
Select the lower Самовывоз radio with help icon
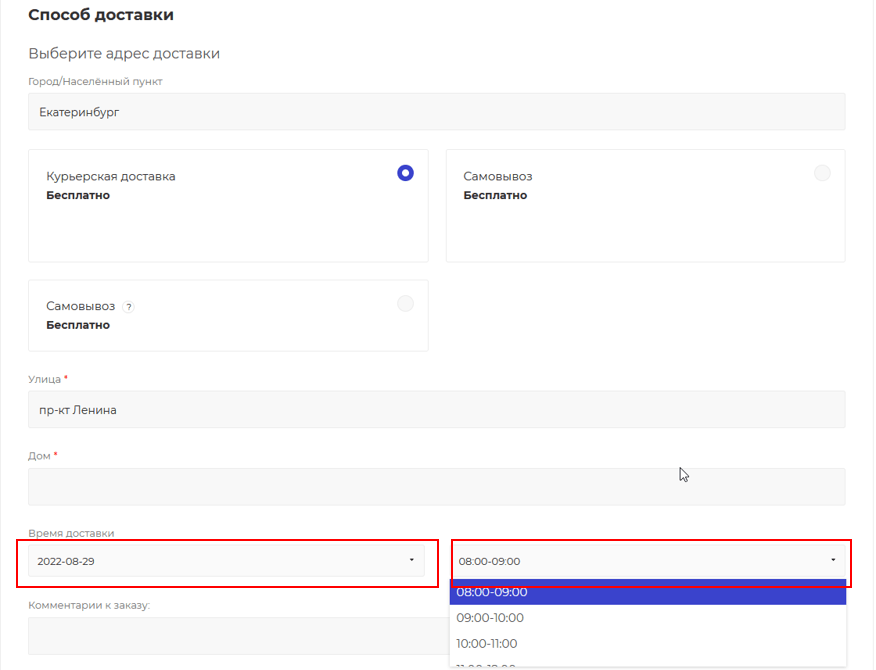click(x=405, y=303)
